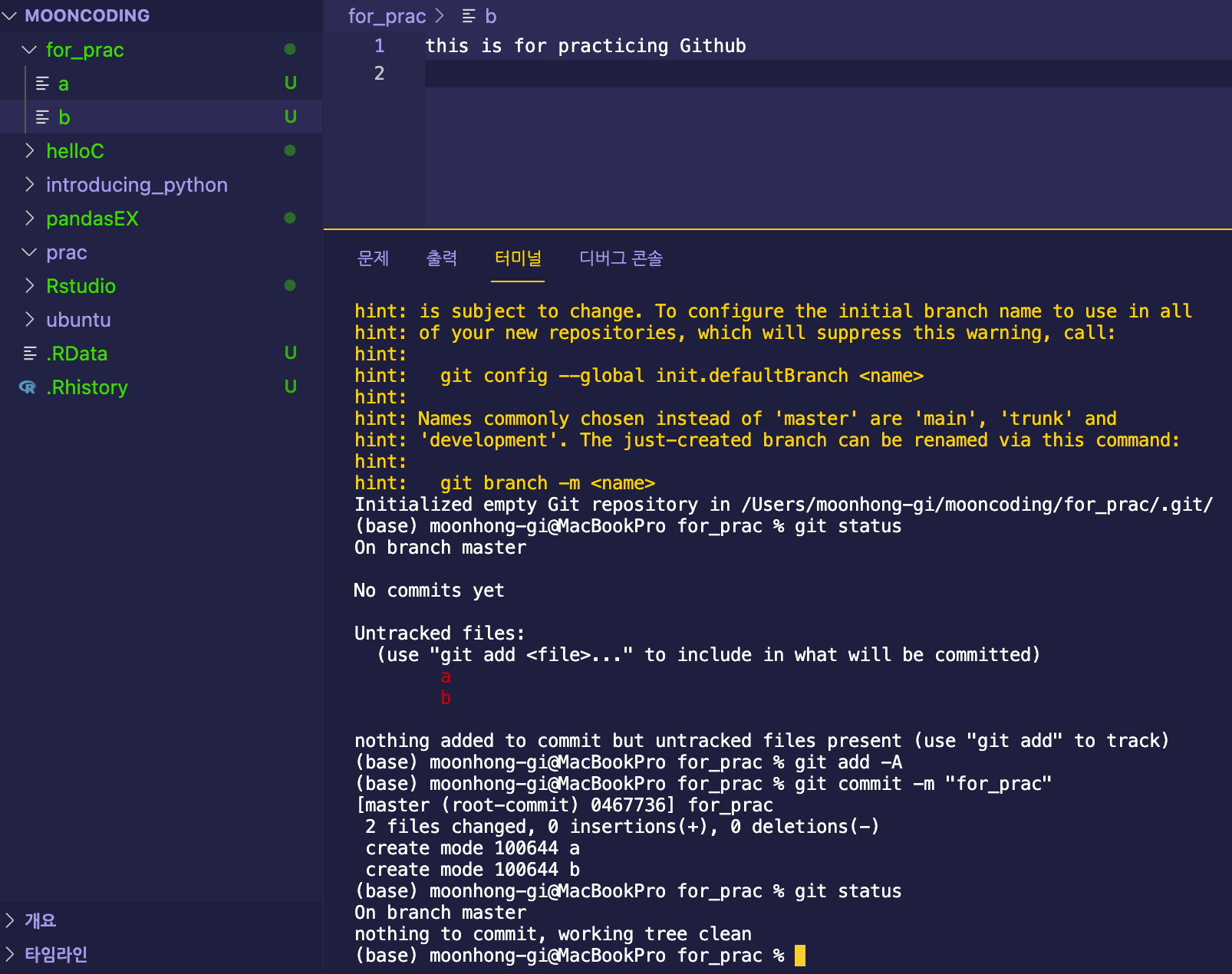This screenshot has height=974, width=1232.
Task: Collapse the prac folder chevron
Action: [29, 252]
